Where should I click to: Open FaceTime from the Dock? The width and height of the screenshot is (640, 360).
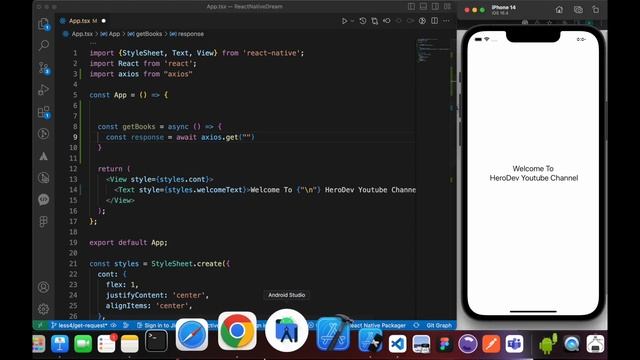(83, 344)
